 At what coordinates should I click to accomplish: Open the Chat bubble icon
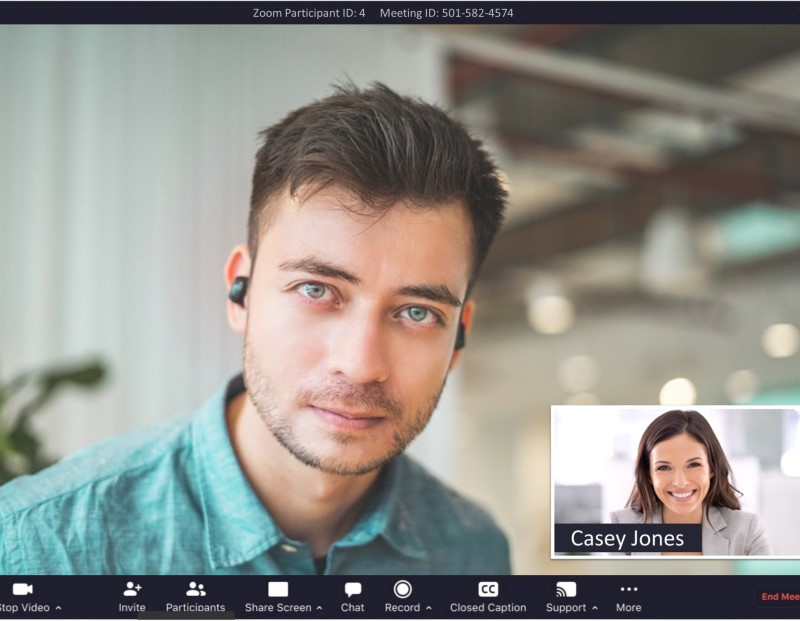(x=352, y=589)
